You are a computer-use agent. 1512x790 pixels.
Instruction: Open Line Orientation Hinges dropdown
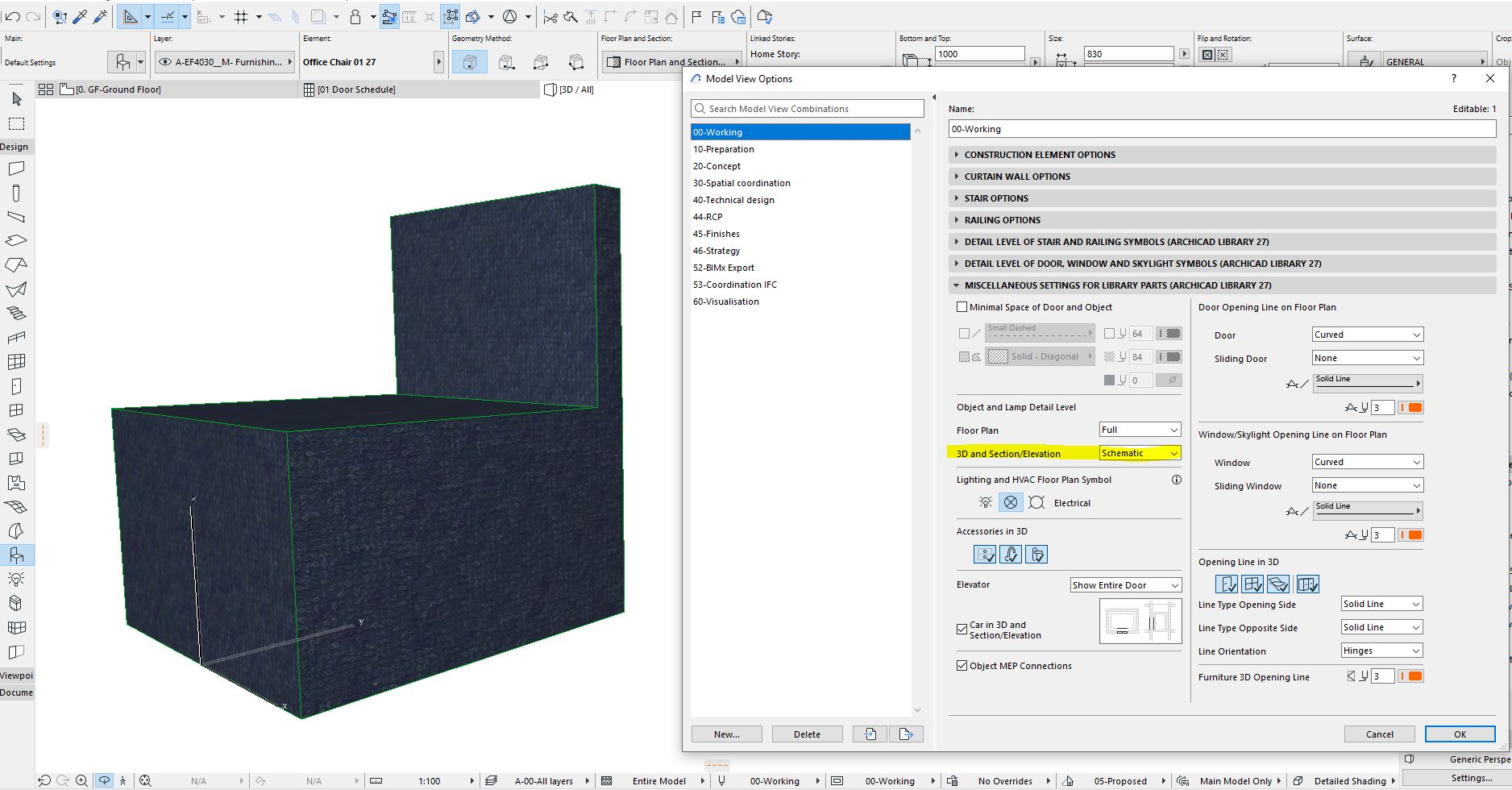click(x=1382, y=651)
